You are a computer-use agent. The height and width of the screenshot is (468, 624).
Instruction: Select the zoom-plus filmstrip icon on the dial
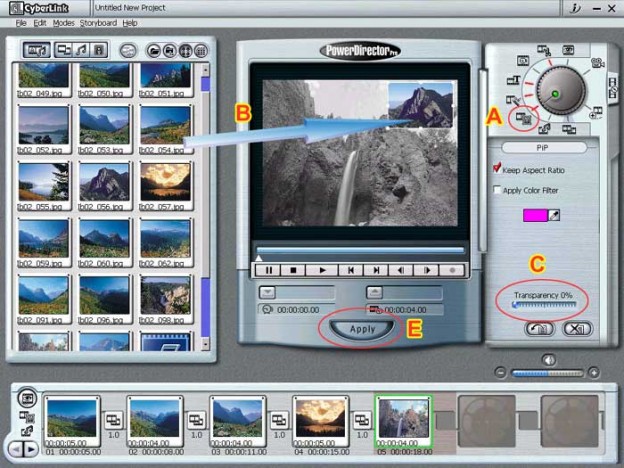click(597, 112)
